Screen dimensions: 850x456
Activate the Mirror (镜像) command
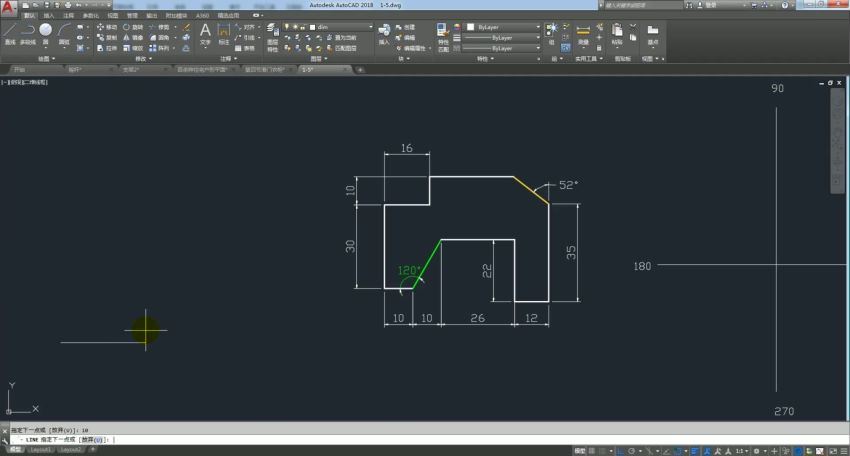[x=133, y=37]
